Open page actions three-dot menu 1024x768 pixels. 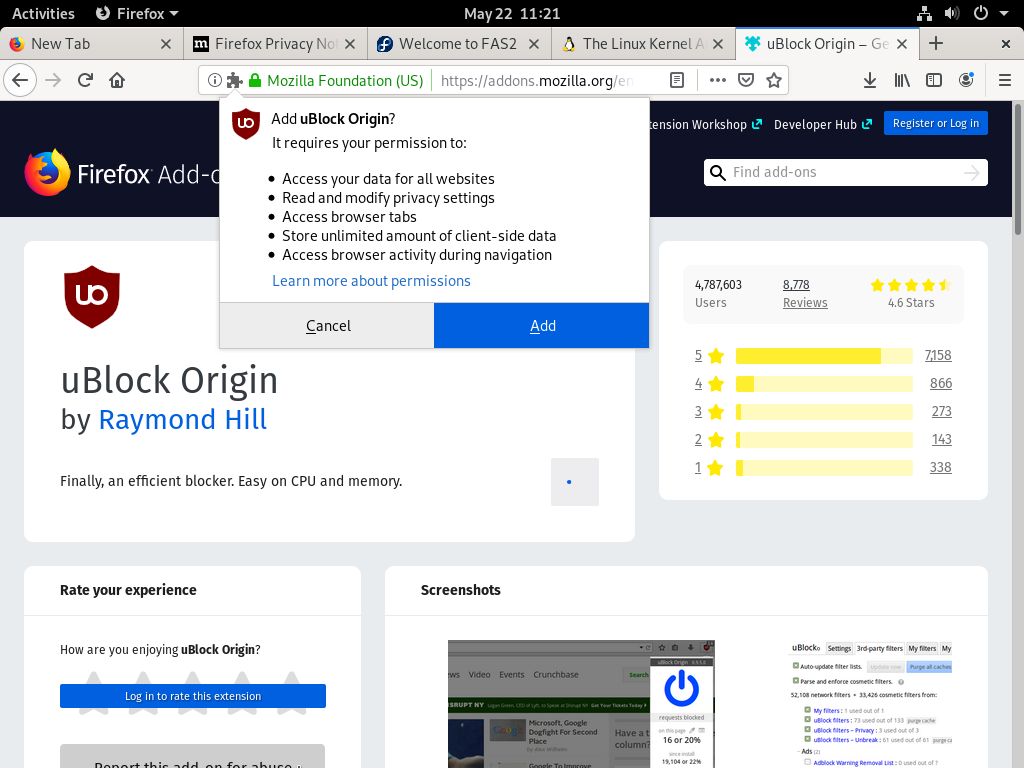(718, 80)
